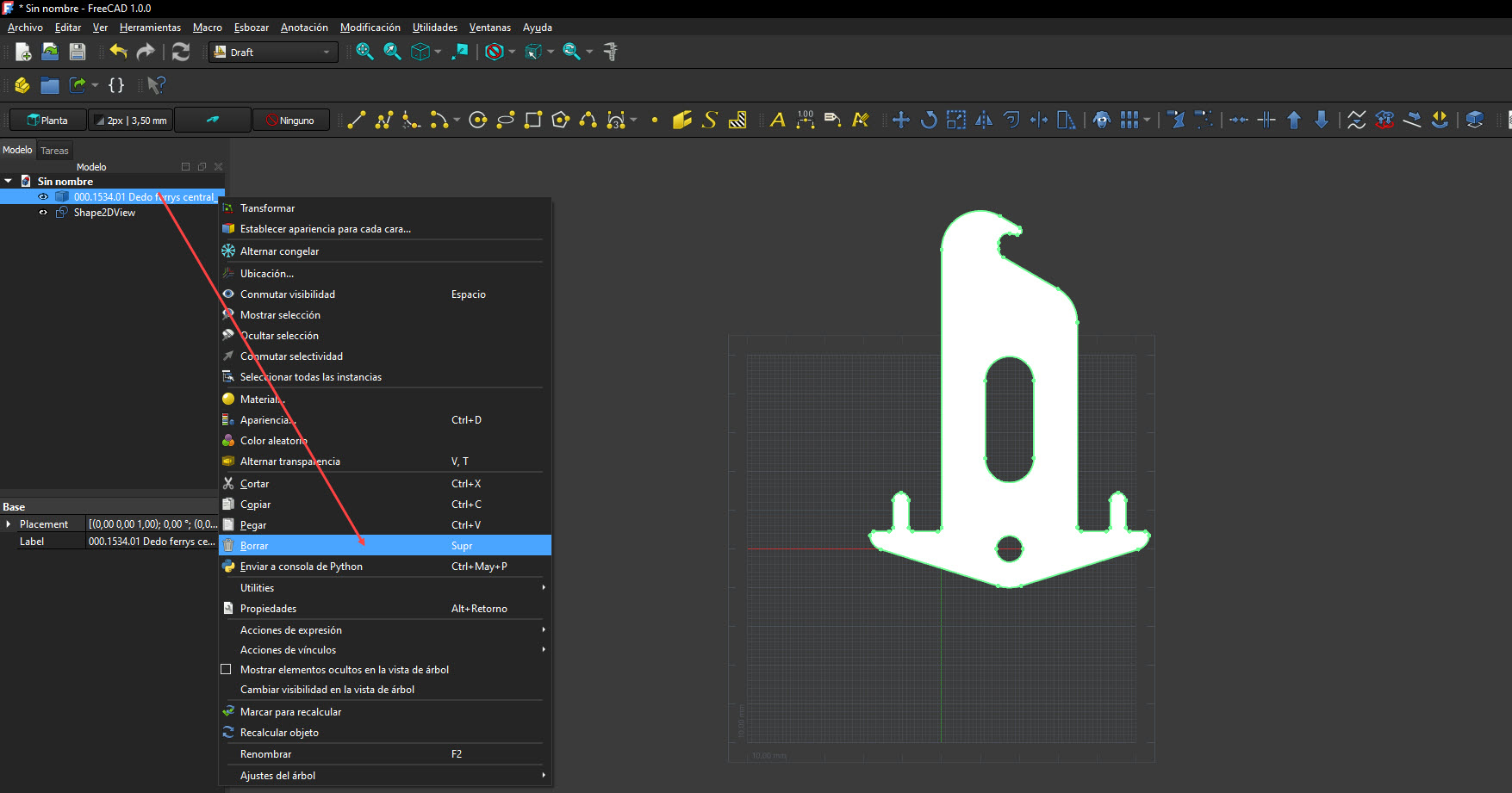This screenshot has height=793, width=1512.
Task: Select the Label annotation tool
Action: click(x=833, y=120)
